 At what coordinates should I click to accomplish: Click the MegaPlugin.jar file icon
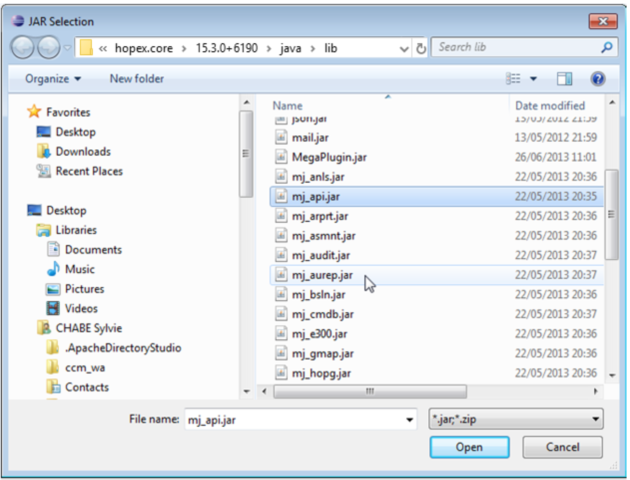point(281,157)
